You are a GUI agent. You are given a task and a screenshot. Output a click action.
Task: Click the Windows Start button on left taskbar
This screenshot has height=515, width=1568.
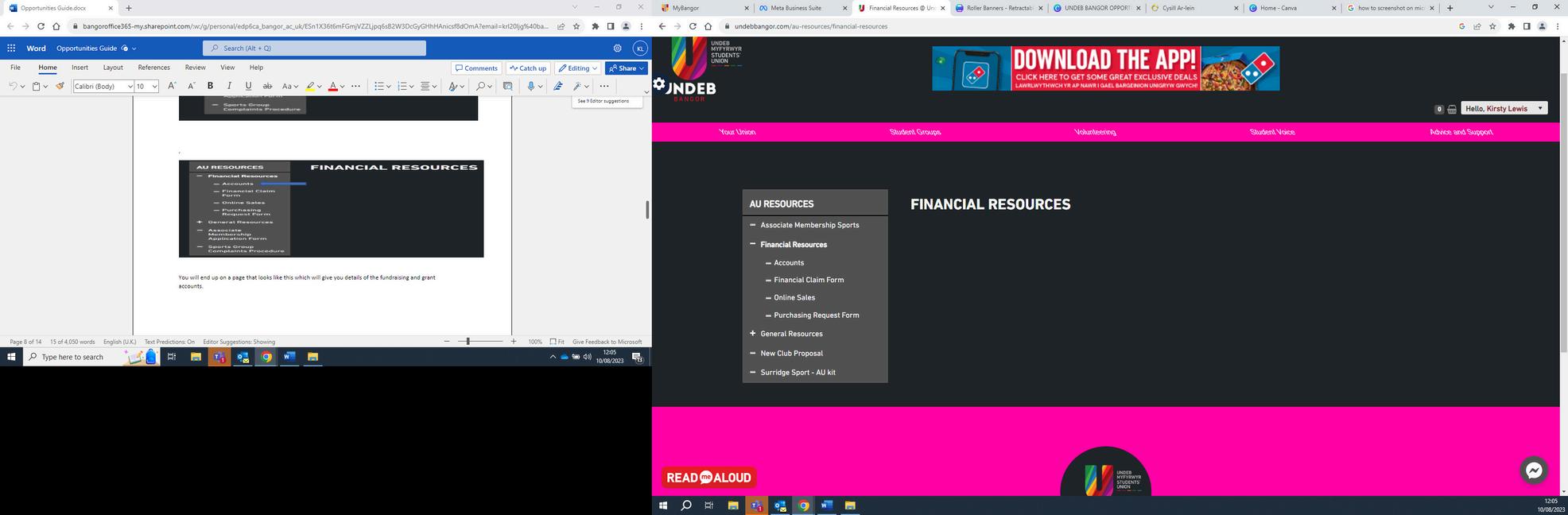click(x=11, y=357)
